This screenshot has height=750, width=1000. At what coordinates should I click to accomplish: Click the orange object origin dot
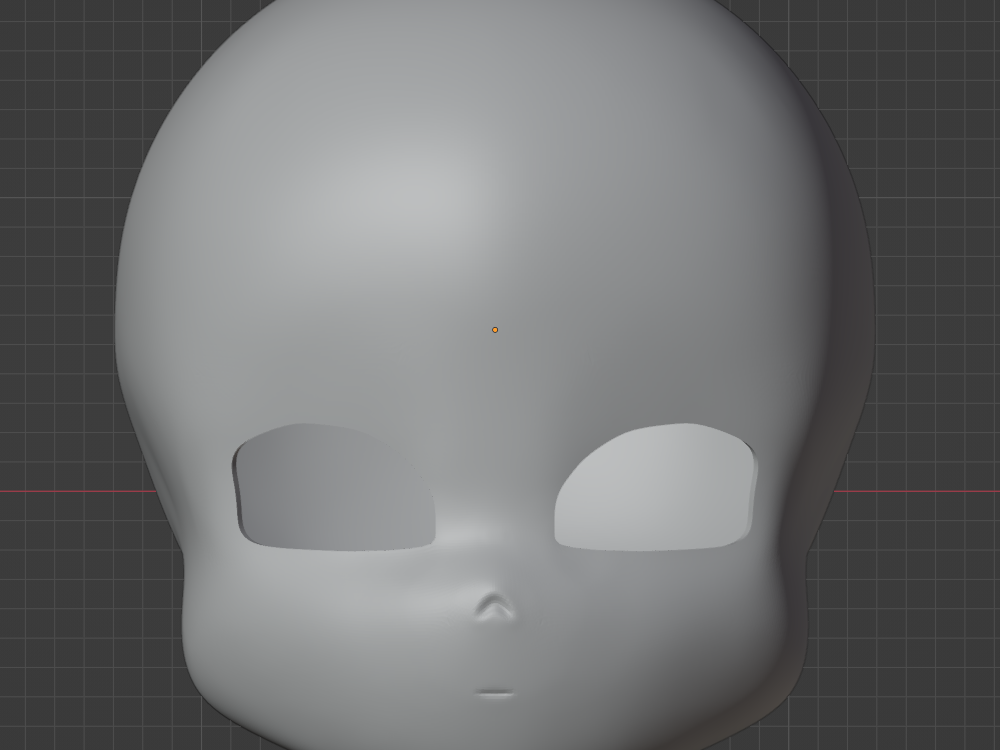point(495,330)
